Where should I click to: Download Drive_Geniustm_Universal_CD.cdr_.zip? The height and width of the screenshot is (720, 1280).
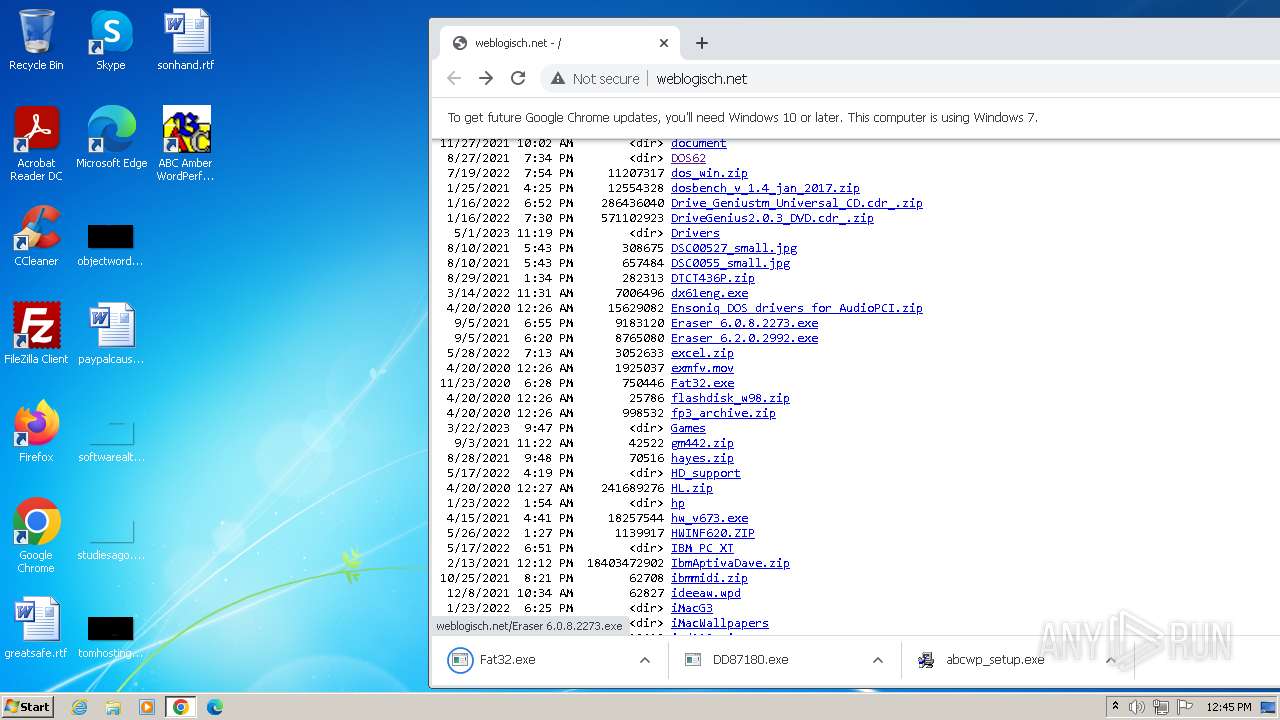(x=796, y=203)
